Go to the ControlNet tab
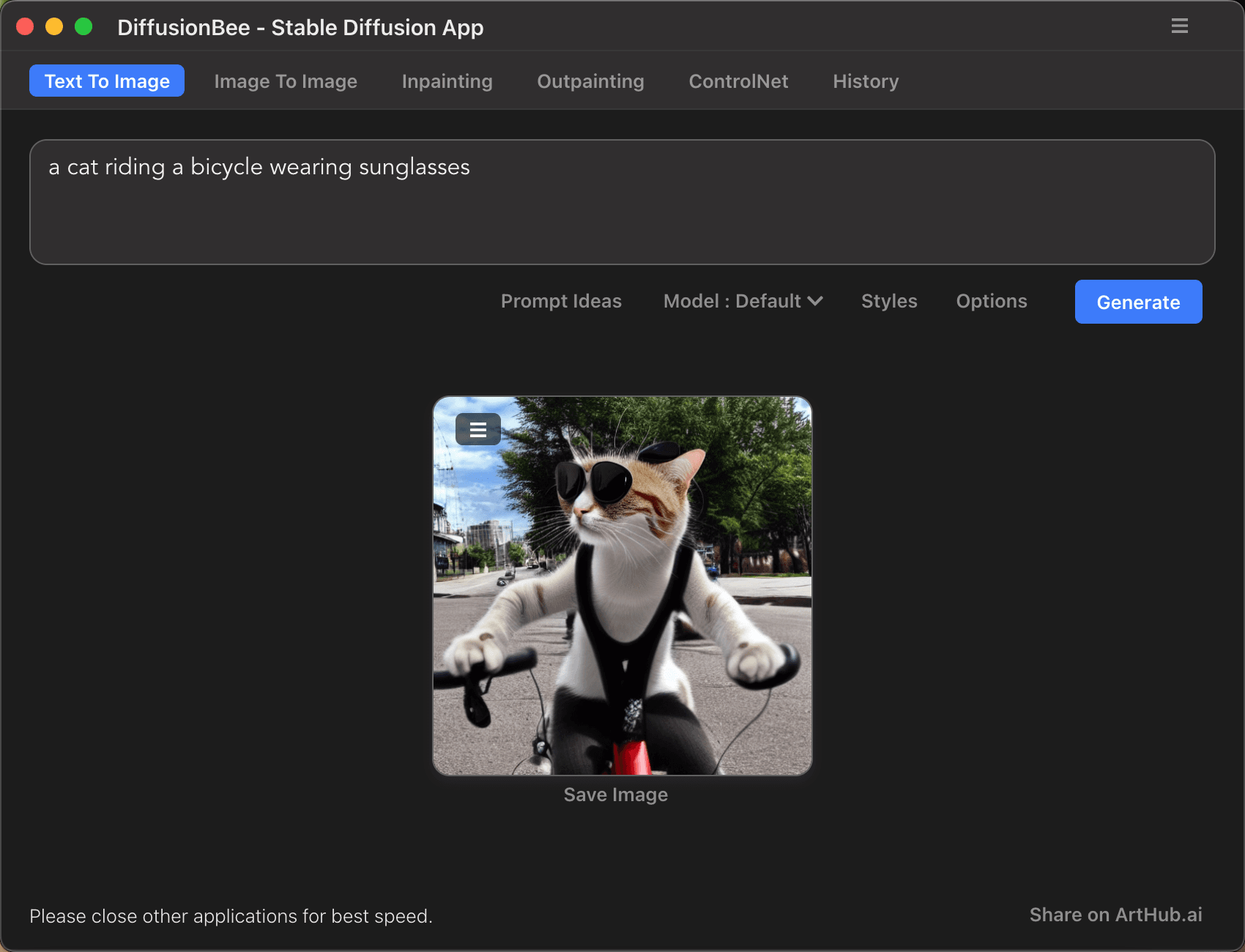1245x952 pixels. point(738,81)
